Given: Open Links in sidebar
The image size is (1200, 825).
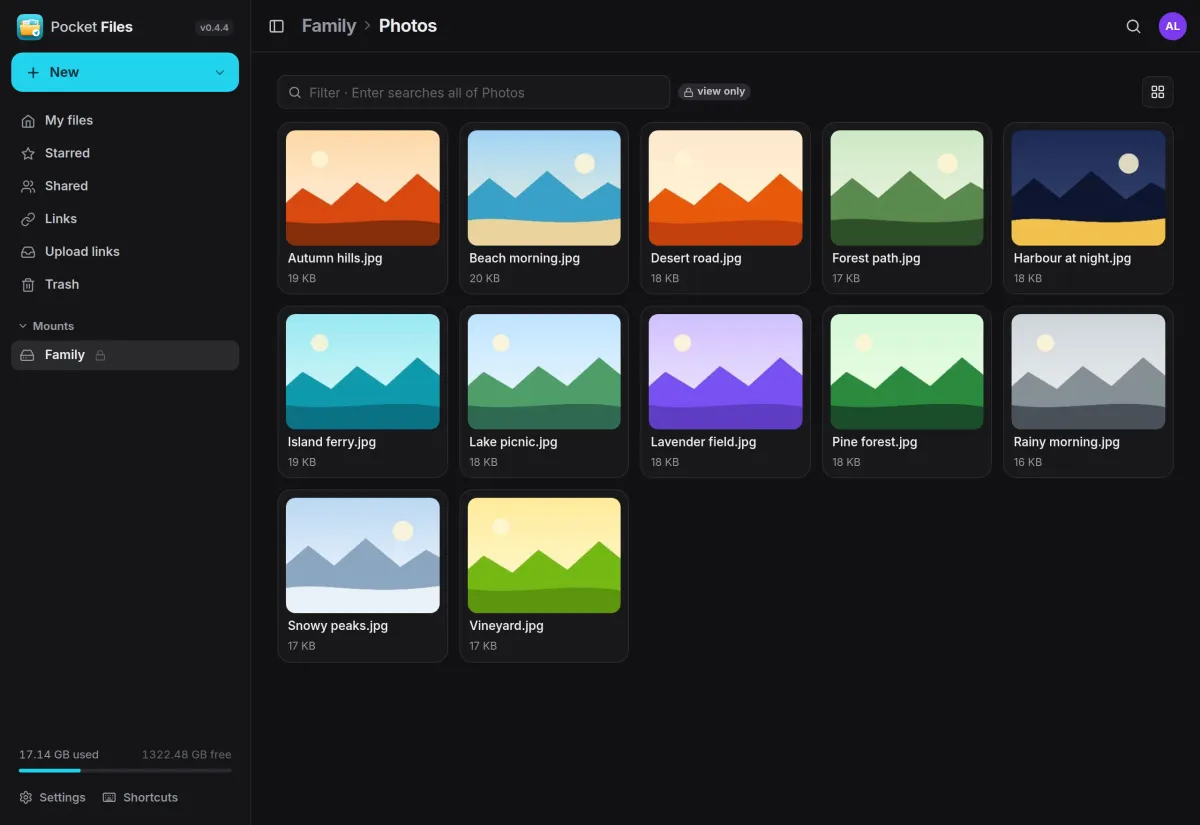Looking at the screenshot, I should coord(125,219).
